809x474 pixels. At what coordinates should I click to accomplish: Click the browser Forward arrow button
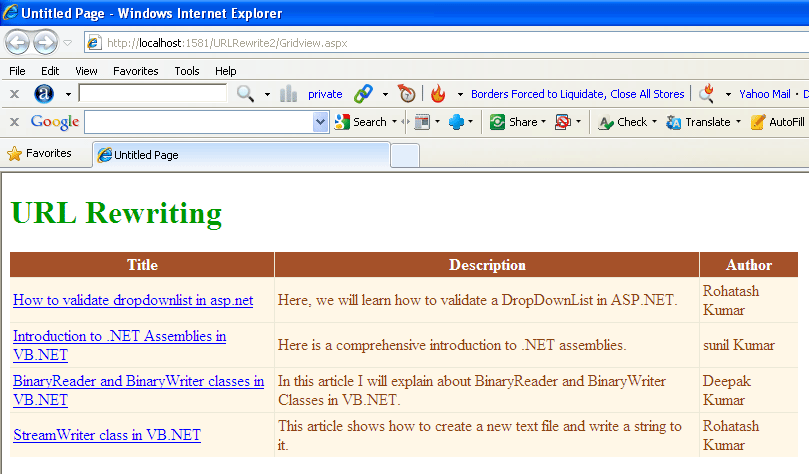[x=45, y=42]
